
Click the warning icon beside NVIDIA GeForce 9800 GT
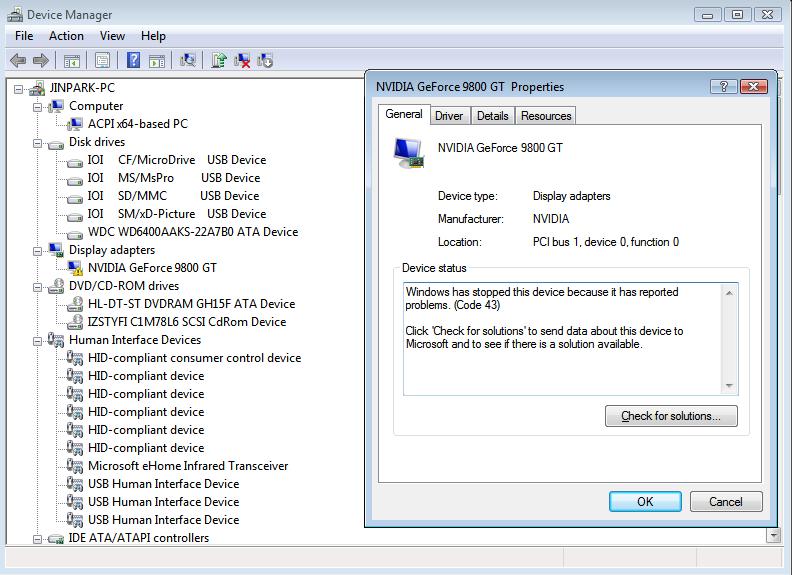(75, 268)
